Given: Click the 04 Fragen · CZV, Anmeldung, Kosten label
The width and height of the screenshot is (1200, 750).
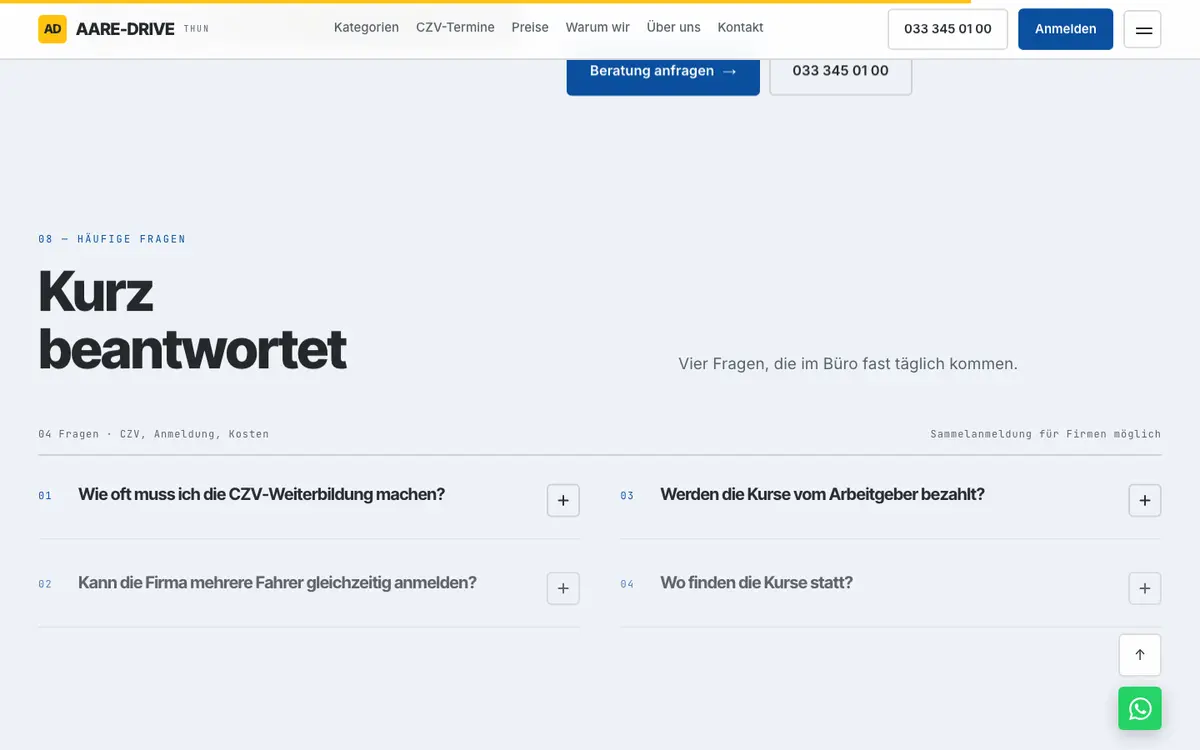Looking at the screenshot, I should (x=153, y=434).
